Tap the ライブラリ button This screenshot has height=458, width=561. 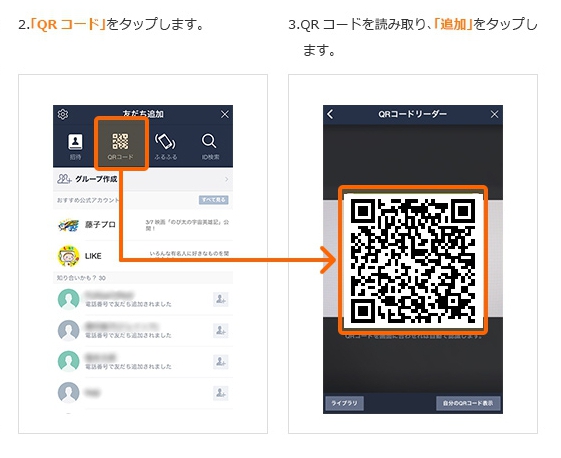[x=344, y=403]
